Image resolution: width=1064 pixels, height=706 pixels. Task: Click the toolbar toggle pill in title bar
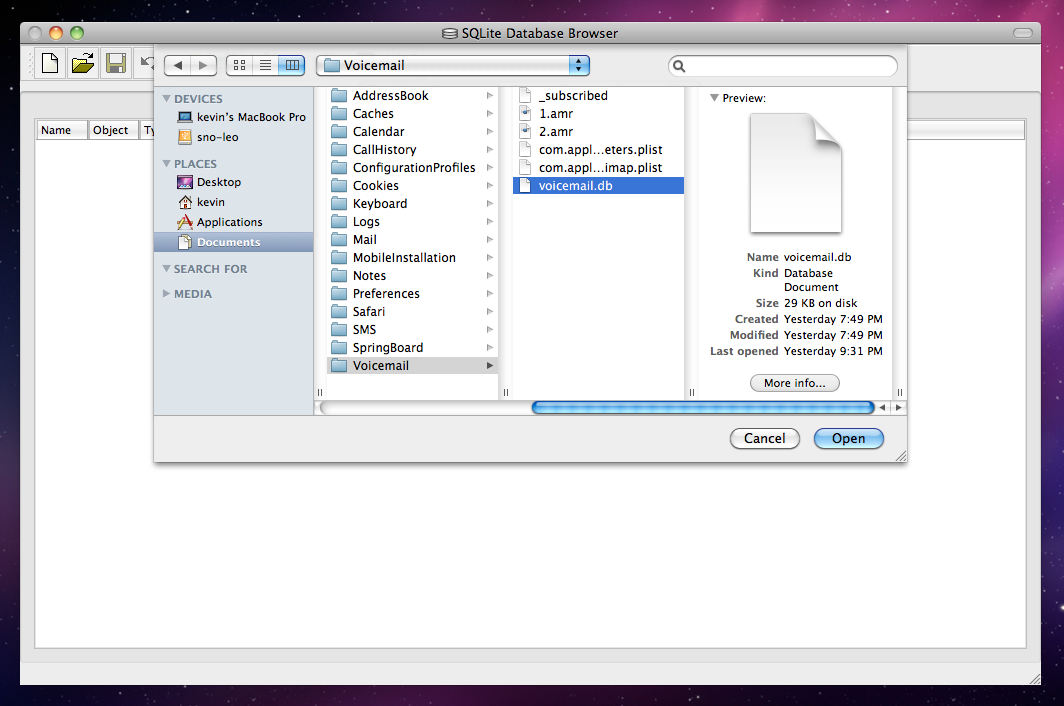coord(1023,33)
